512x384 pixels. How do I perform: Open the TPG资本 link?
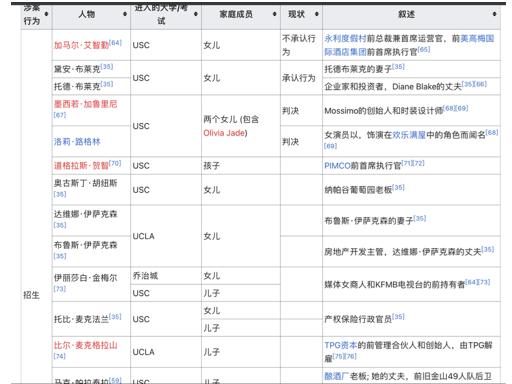(341, 345)
